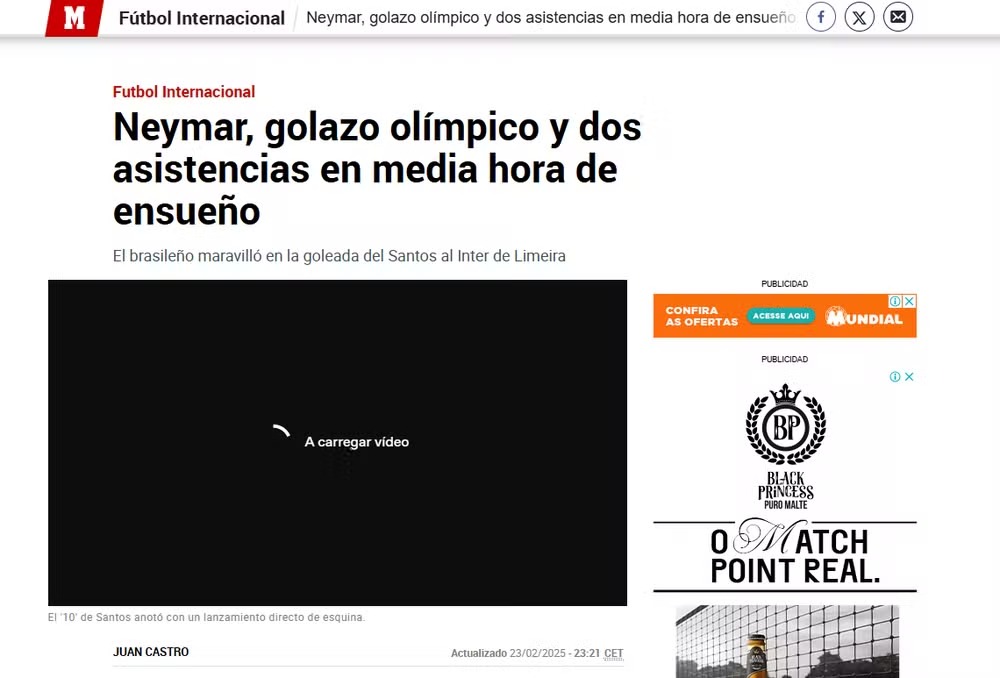The height and width of the screenshot is (678, 1000).
Task: Click the Black Princess crest logo
Action: 785,425
